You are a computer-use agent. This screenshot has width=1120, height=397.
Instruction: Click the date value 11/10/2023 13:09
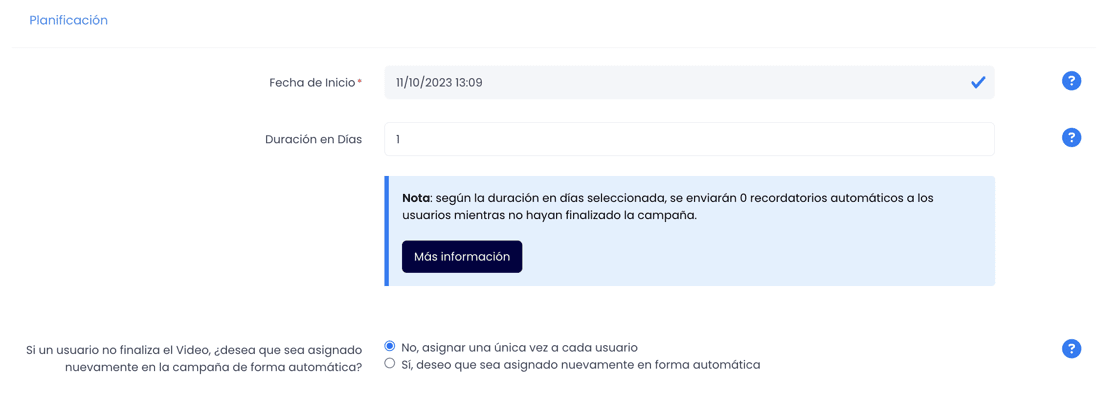pyautogui.click(x=439, y=83)
